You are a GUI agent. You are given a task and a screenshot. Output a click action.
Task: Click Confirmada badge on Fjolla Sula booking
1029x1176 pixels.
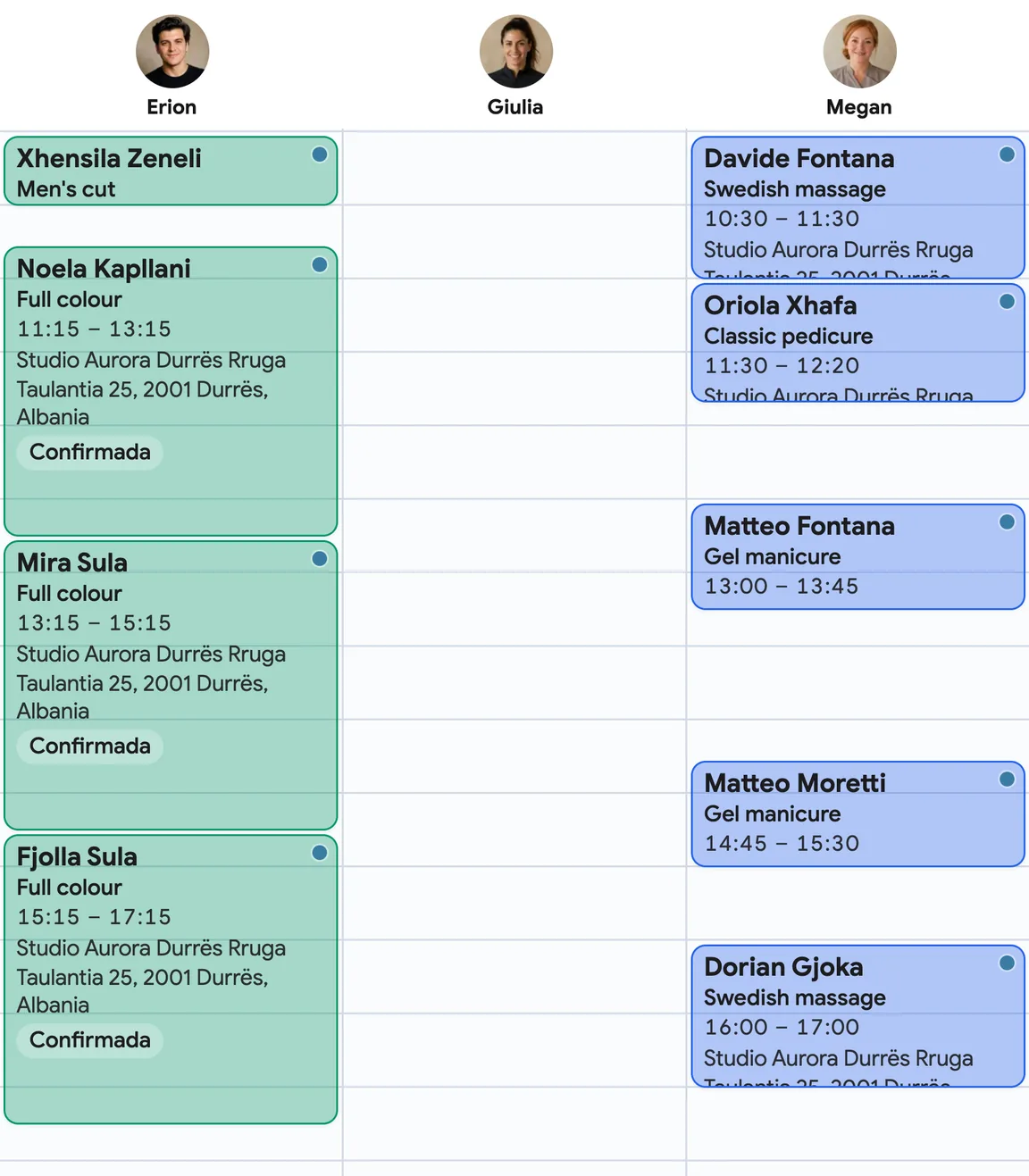(x=90, y=1040)
